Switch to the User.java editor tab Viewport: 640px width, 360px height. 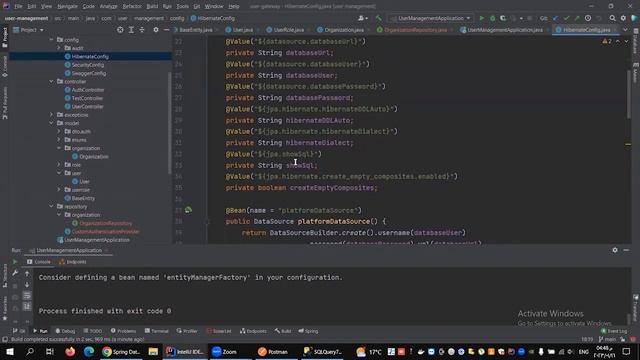click(242, 30)
